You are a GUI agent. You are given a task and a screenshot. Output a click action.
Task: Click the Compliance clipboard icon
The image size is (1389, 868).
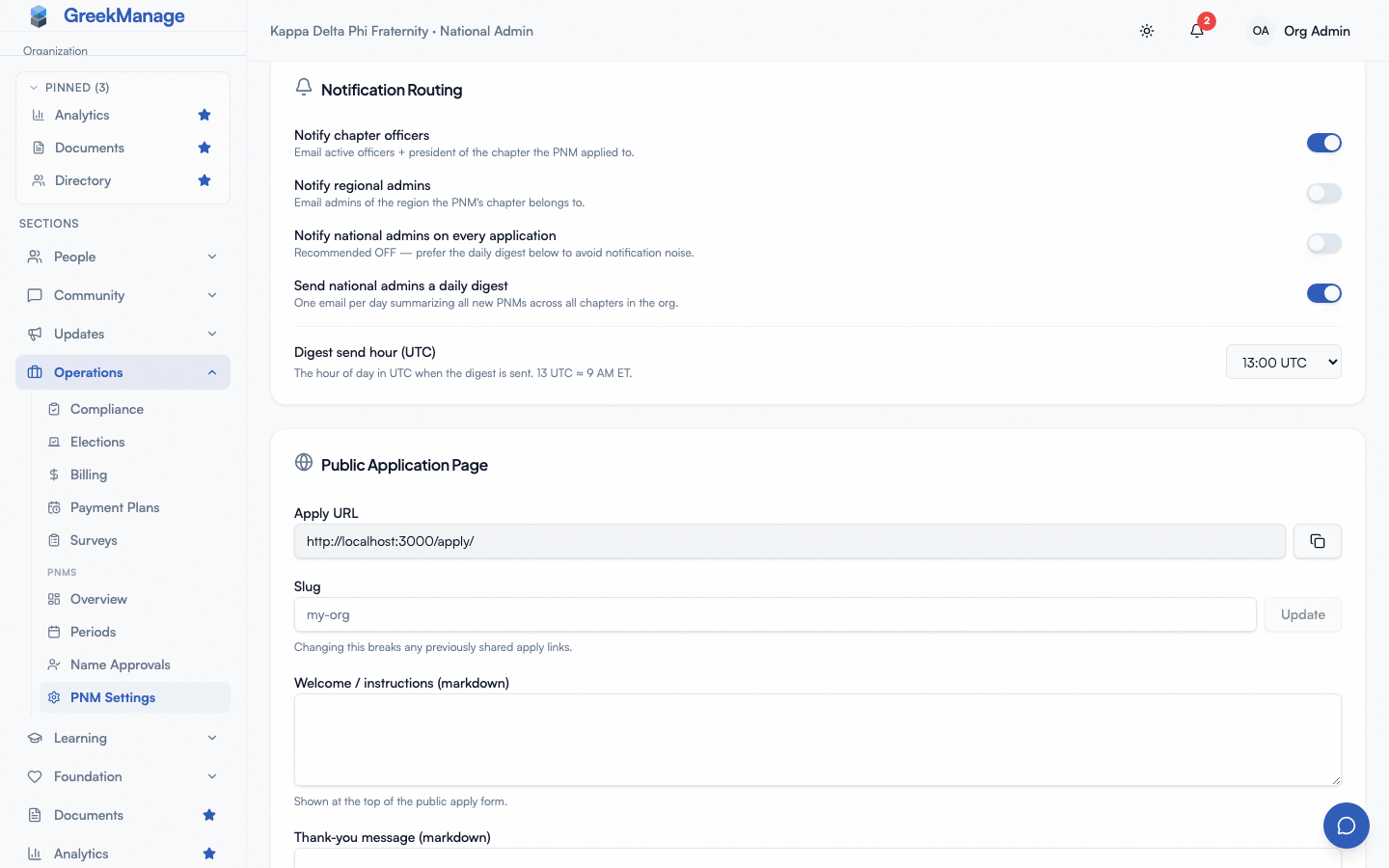54,409
